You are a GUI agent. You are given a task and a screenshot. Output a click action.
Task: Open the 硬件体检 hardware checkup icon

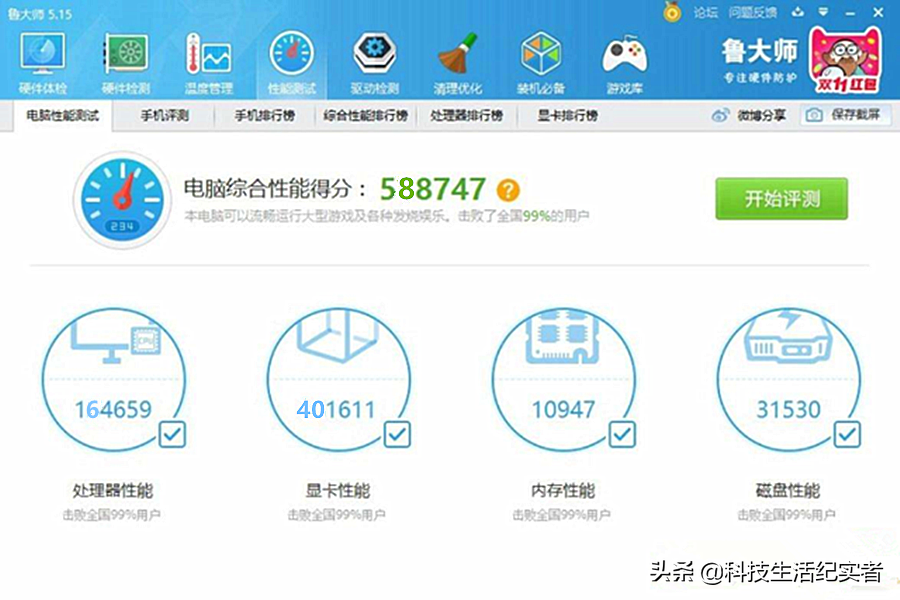click(x=42, y=60)
